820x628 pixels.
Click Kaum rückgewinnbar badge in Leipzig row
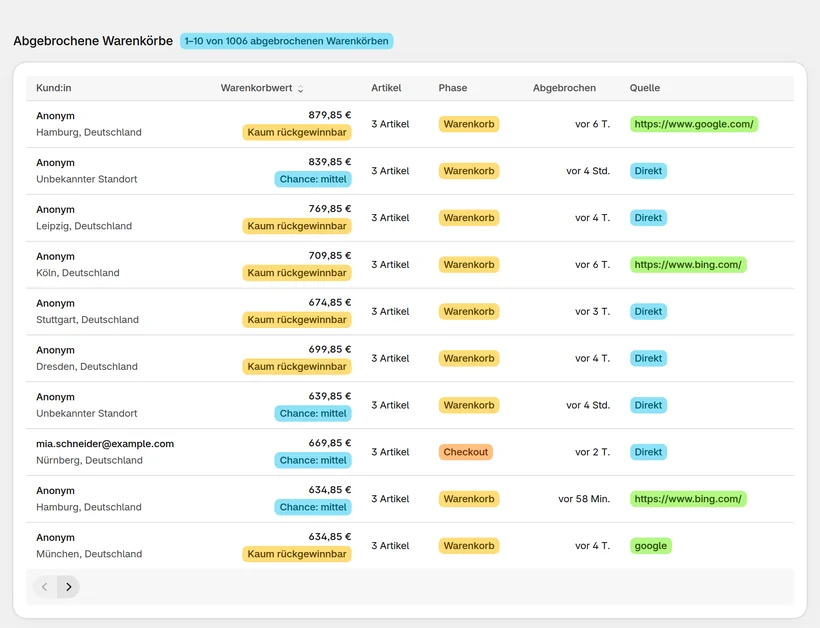[297, 226]
